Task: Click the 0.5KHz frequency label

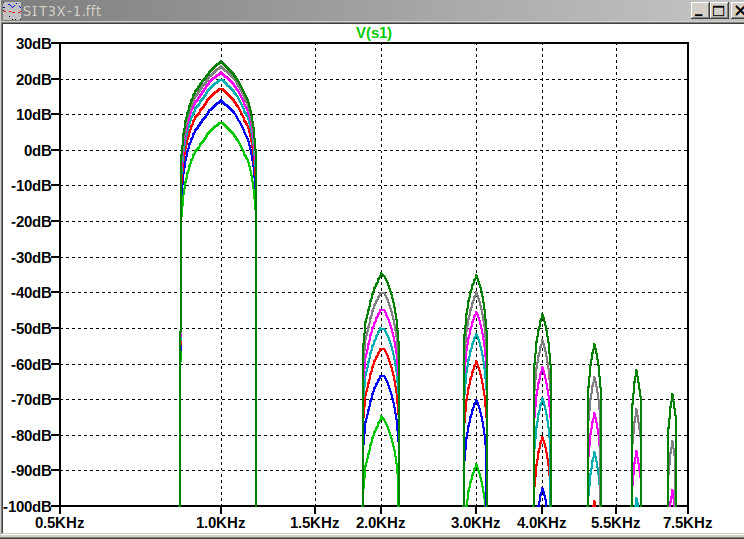Action: (x=60, y=523)
